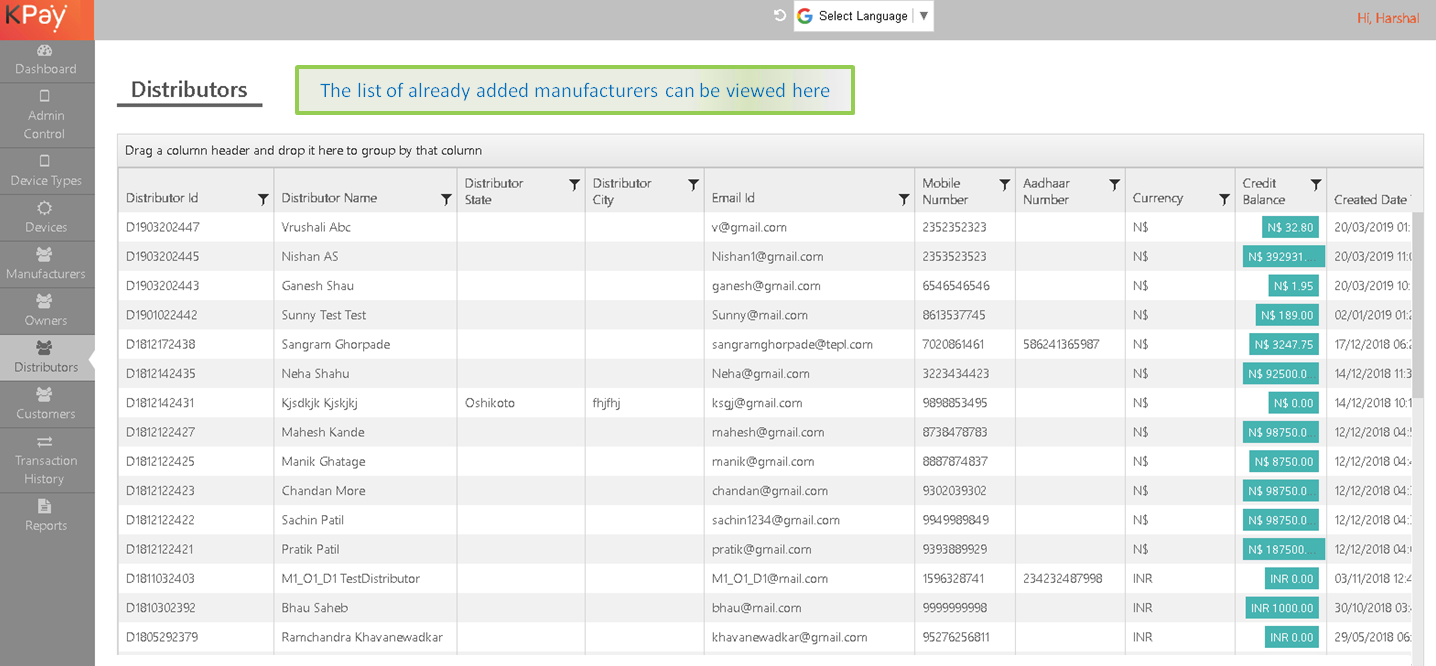The width and height of the screenshot is (1436, 666).
Task: Click the INR 1000.00 credit balance badge
Action: coord(1282,608)
